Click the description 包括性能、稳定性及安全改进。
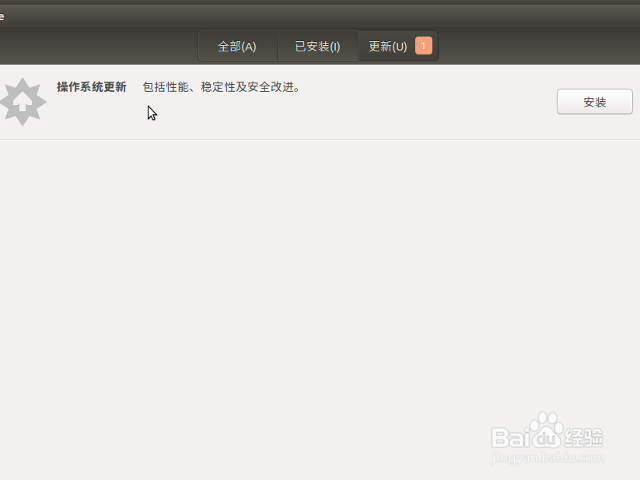 click(221, 87)
